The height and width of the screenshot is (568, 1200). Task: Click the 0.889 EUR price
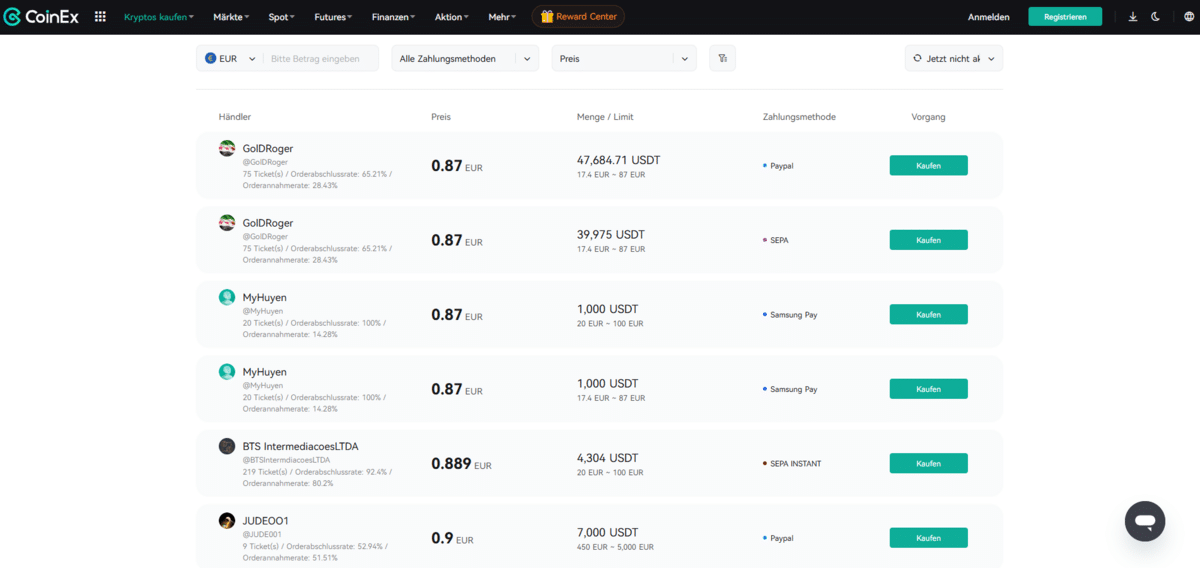coord(461,464)
